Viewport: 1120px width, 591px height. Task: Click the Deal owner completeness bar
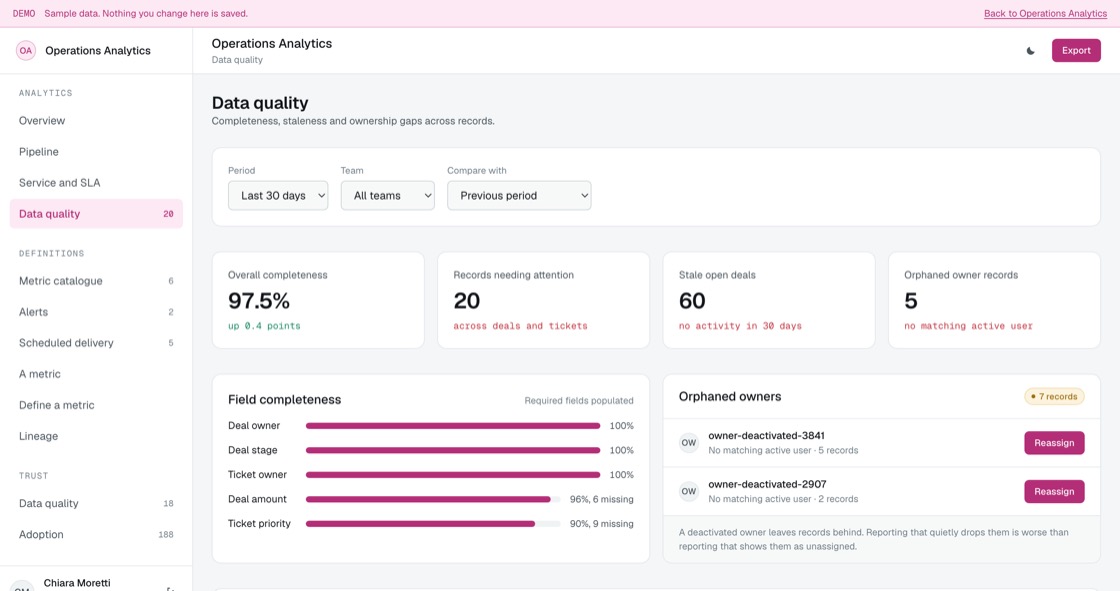click(x=453, y=426)
